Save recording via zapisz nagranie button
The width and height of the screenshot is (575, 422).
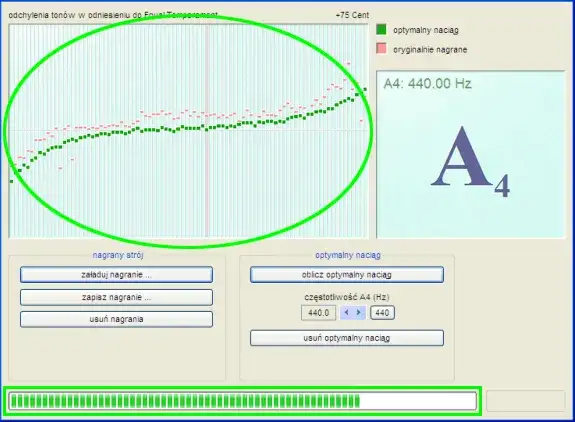point(116,297)
